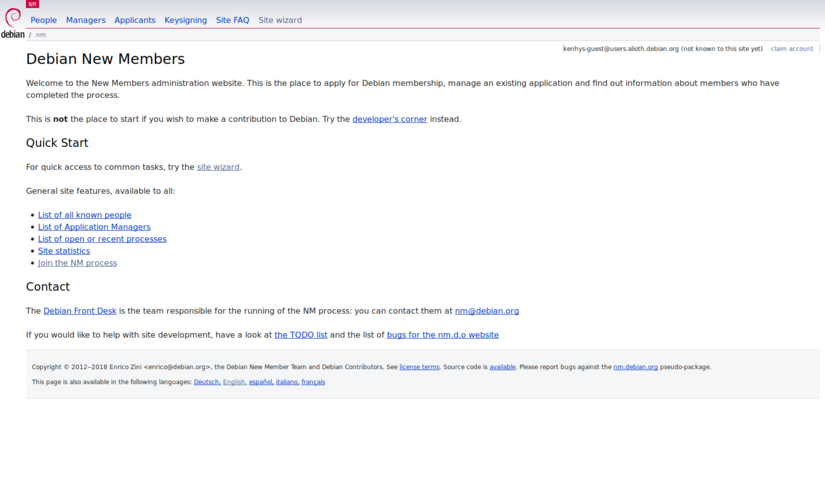The height and width of the screenshot is (484, 825).
Task: Go to the Applicants page
Action: click(135, 20)
